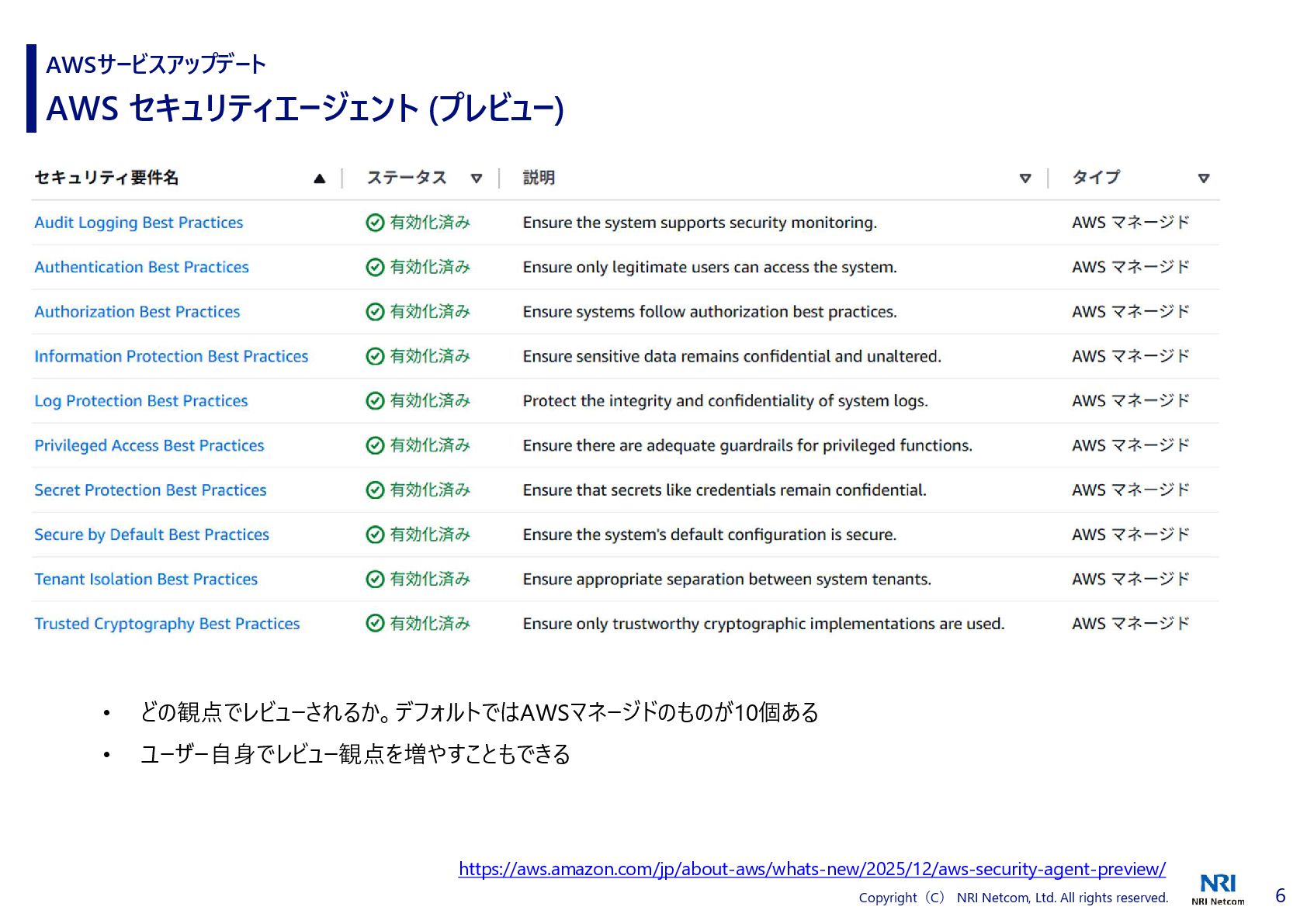
Task: Click AWS マネージド in Trusted Cryptography row
Action: [x=1131, y=624]
